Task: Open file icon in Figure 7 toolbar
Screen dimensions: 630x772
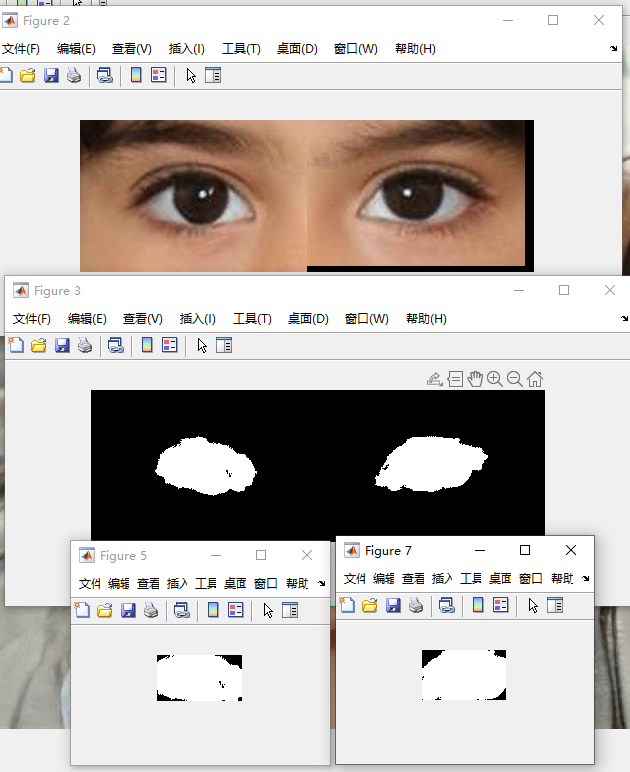Action: pos(370,605)
